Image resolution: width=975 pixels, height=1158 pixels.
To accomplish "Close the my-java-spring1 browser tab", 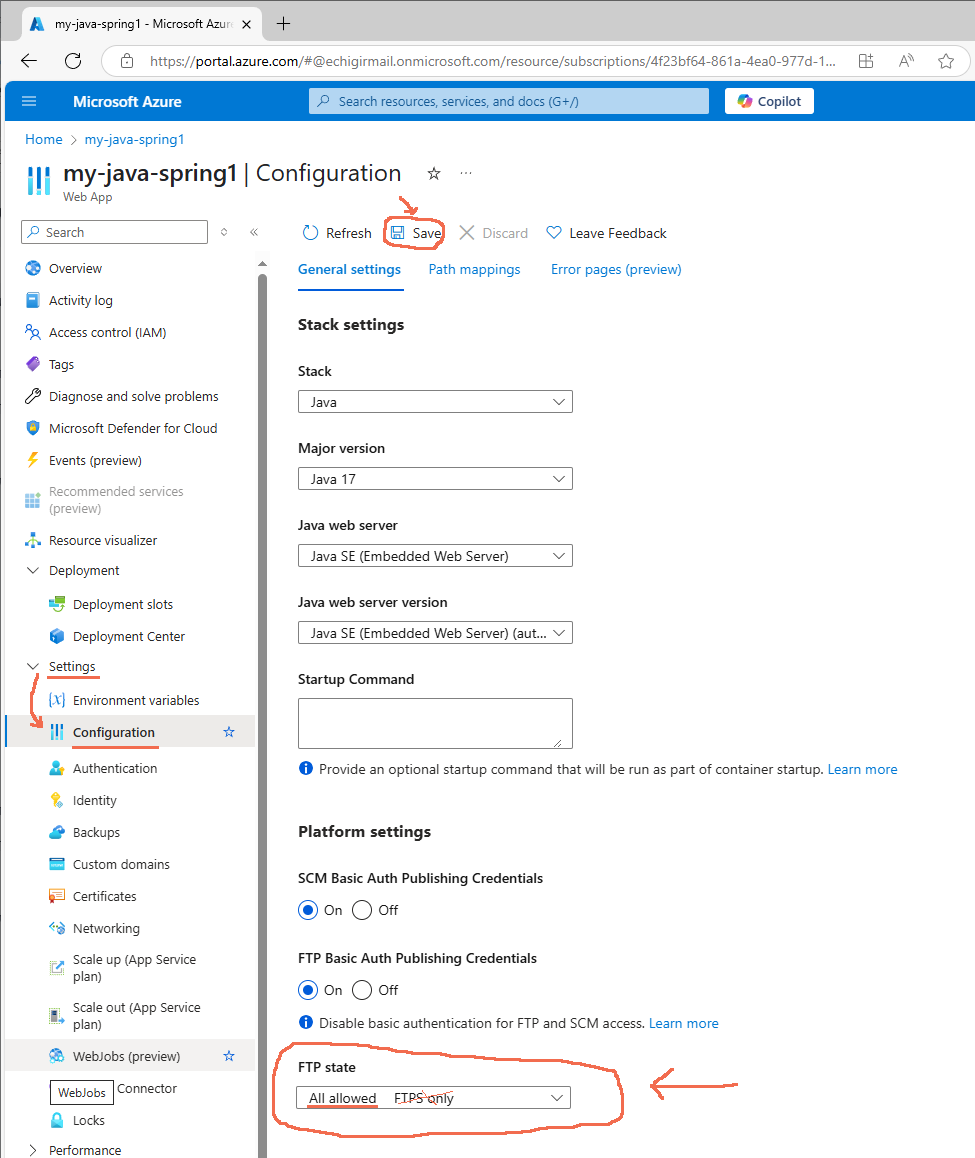I will [x=247, y=24].
